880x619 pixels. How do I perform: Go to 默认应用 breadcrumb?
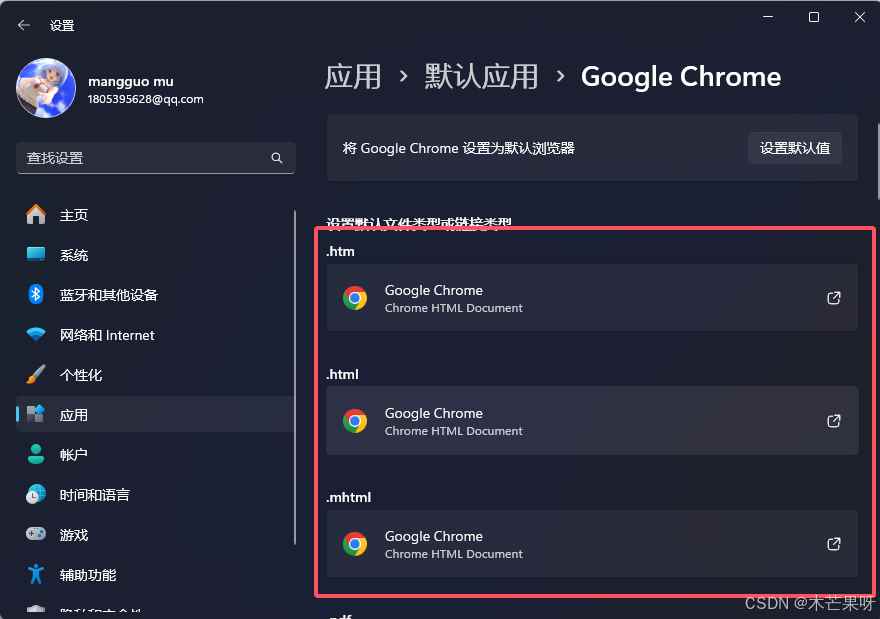(480, 77)
